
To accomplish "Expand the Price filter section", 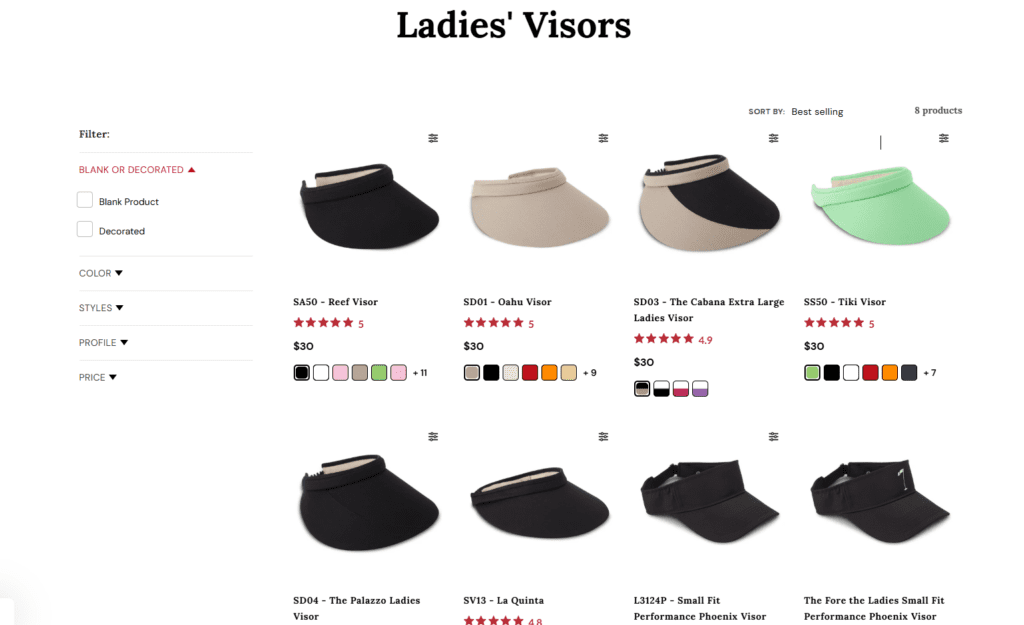I will pos(98,377).
